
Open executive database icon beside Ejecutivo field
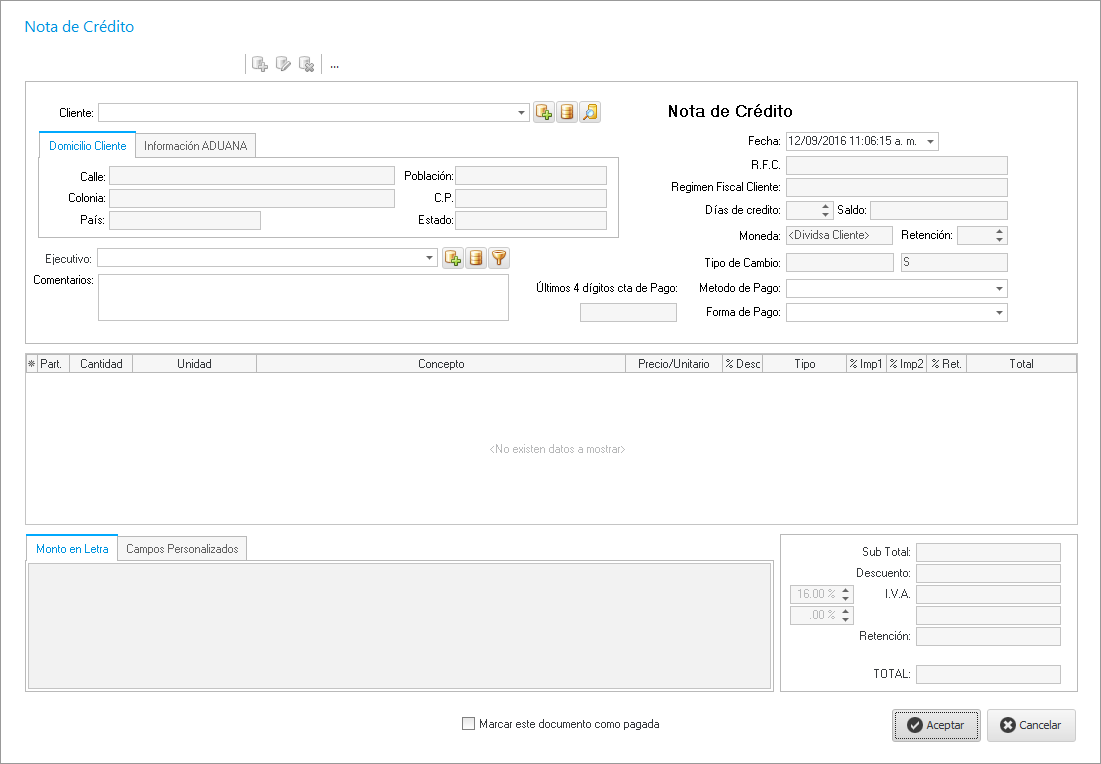click(x=476, y=258)
